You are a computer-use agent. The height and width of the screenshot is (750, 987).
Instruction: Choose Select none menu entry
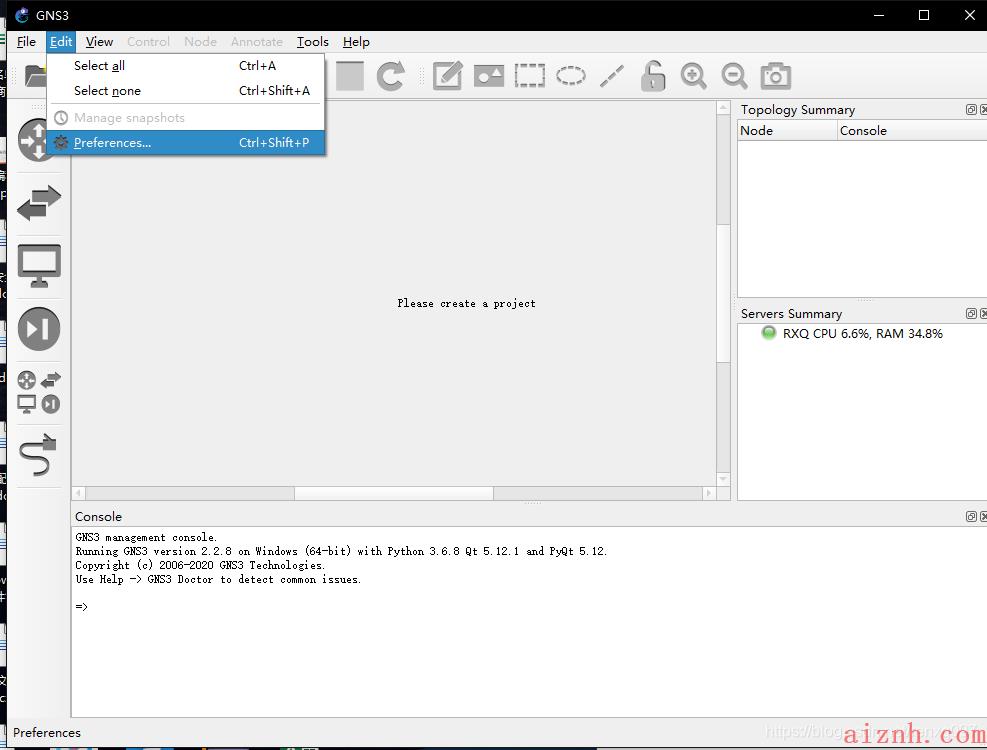(x=186, y=91)
